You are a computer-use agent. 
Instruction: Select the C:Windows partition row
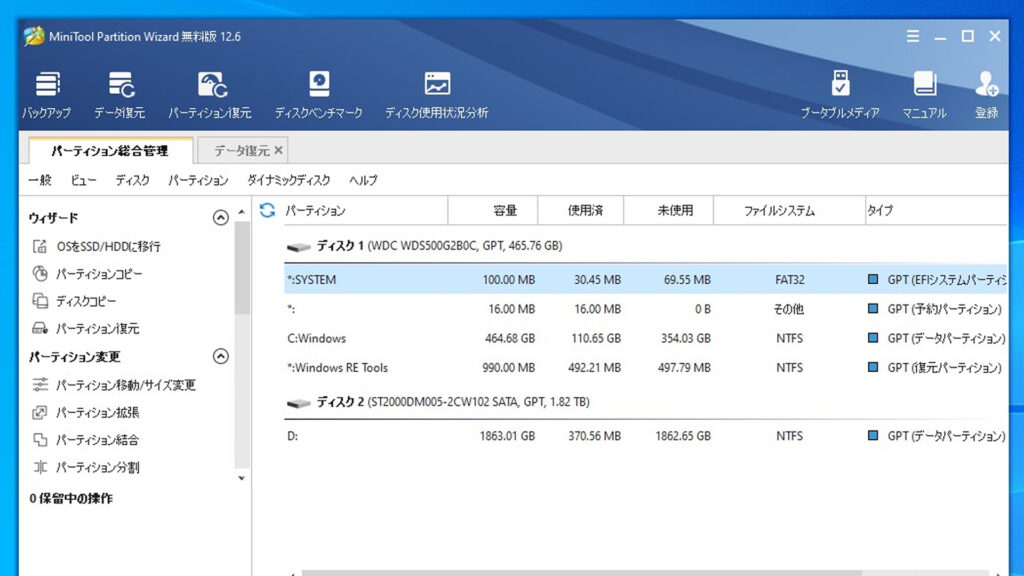645,338
